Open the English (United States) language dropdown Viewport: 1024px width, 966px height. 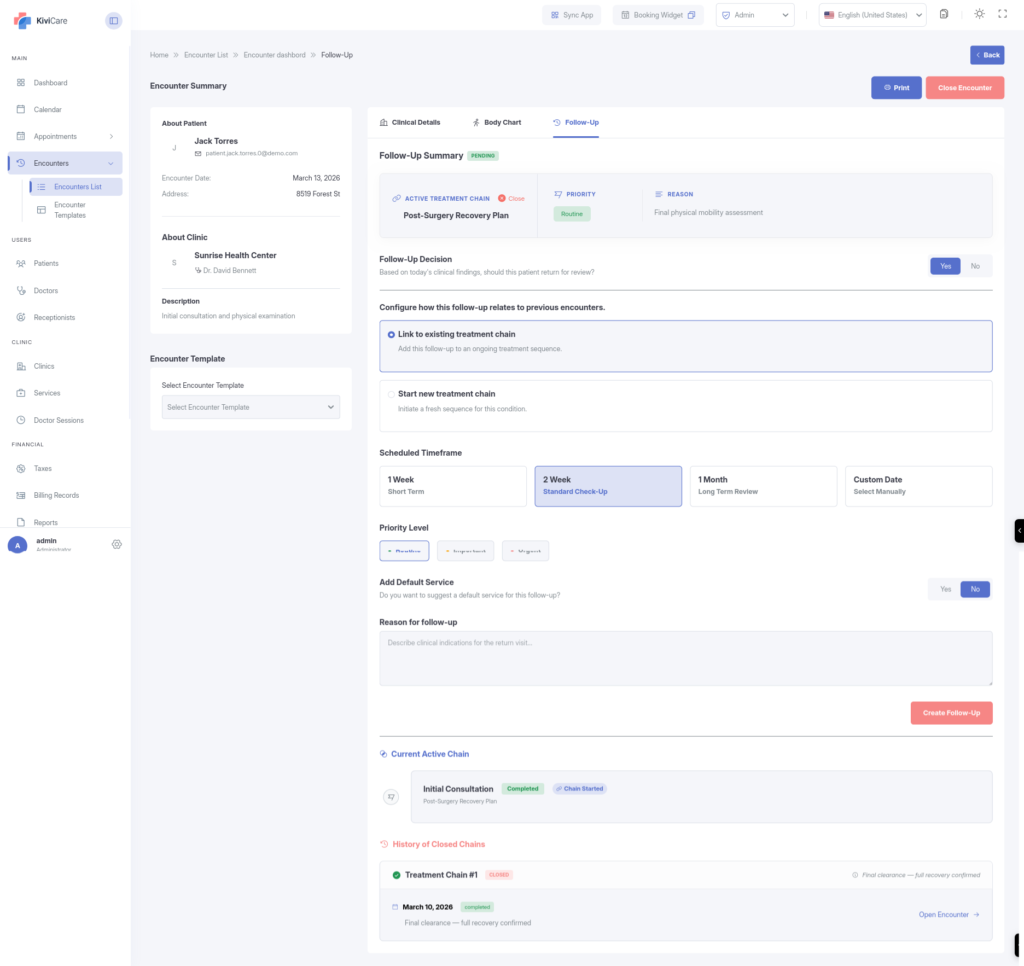click(872, 15)
